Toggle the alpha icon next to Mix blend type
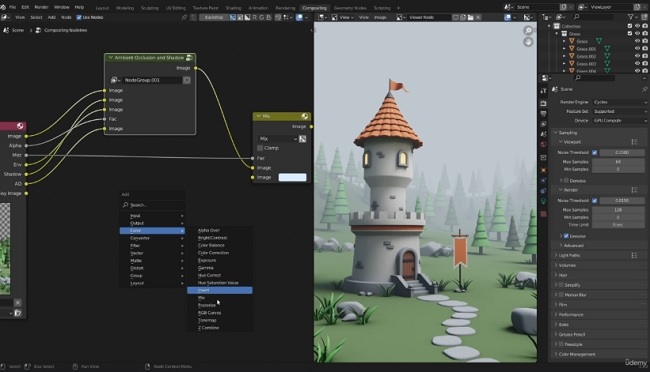650x372 pixels. 303,139
